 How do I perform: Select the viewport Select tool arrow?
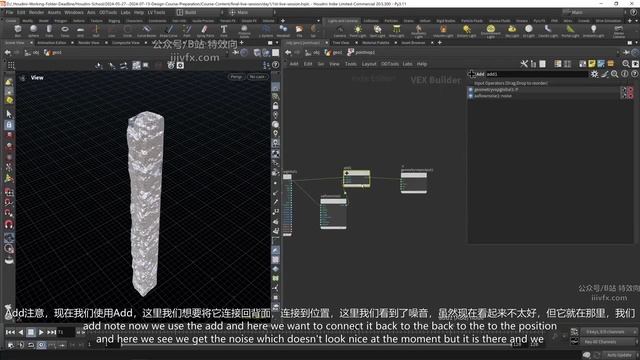pyautogui.click(x=9, y=114)
